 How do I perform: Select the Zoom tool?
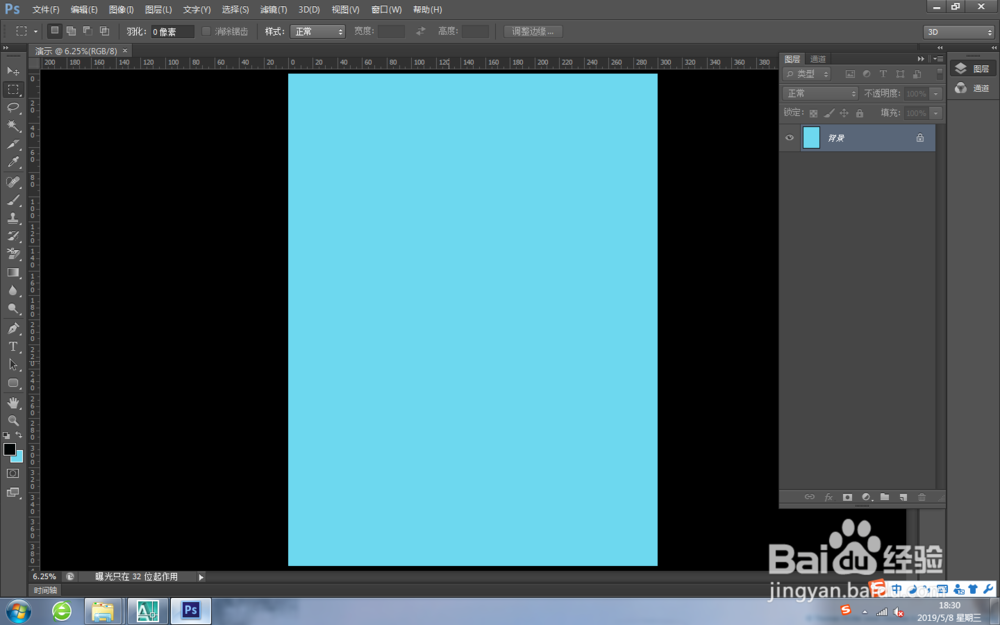pyautogui.click(x=13, y=420)
